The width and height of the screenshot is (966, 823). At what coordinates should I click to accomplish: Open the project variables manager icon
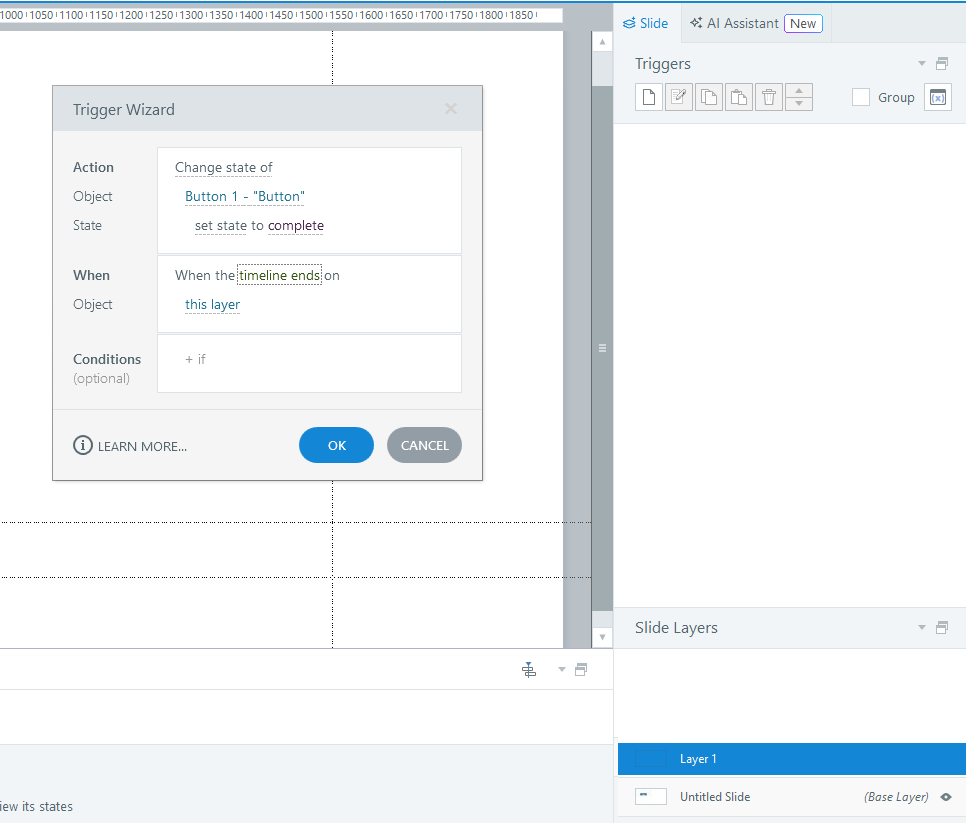[x=938, y=97]
